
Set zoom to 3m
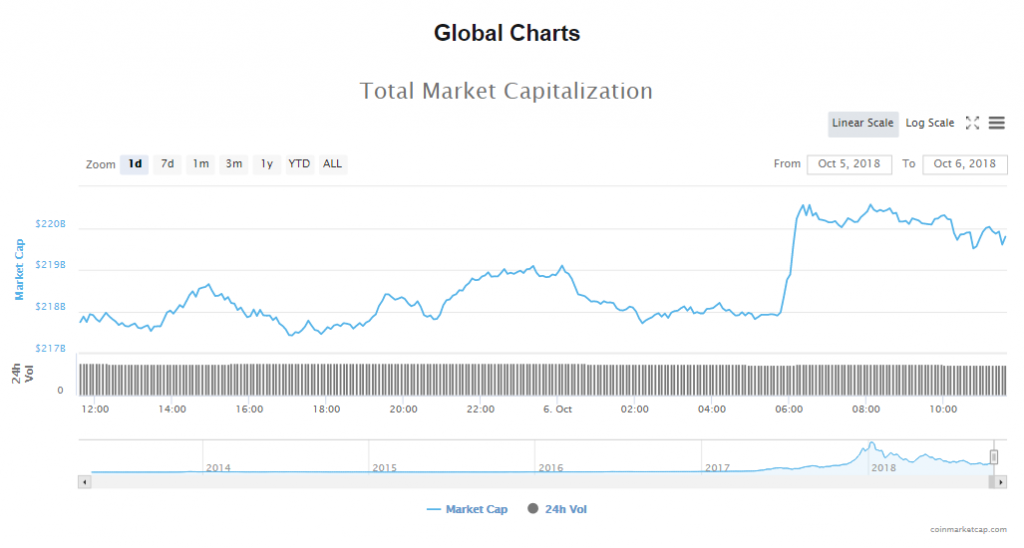233,164
